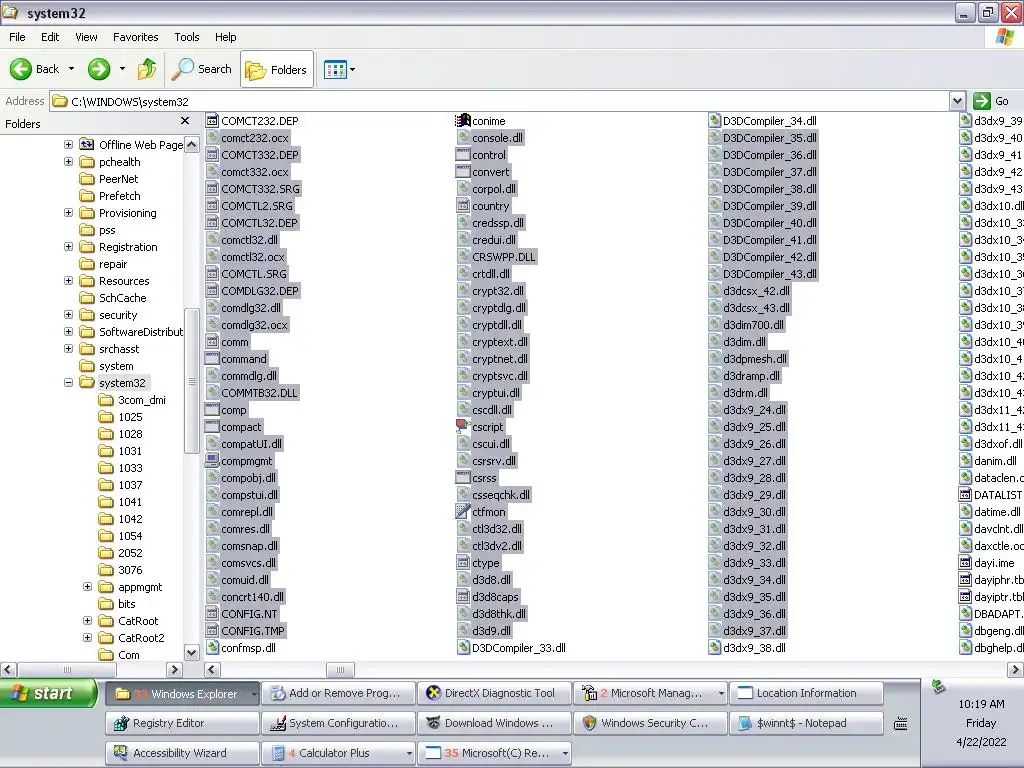
Task: Open the Favorites menu
Action: click(135, 37)
